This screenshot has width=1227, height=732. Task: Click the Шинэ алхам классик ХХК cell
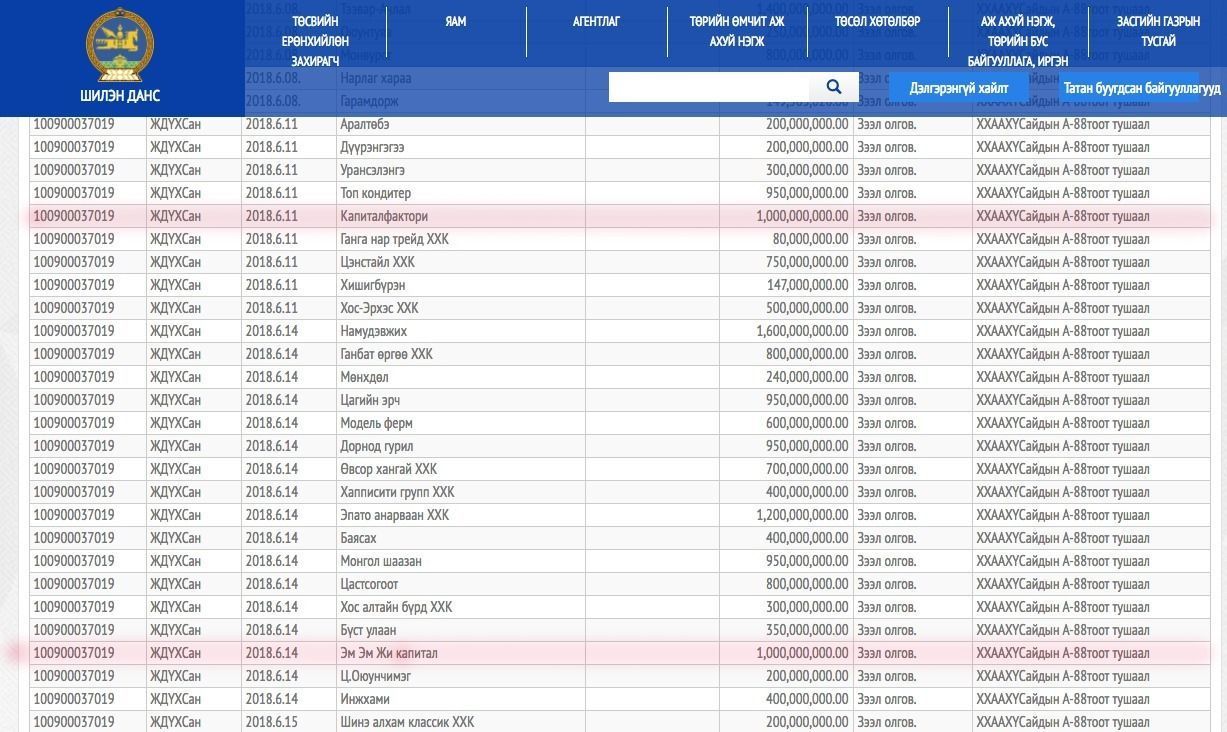pos(460,722)
